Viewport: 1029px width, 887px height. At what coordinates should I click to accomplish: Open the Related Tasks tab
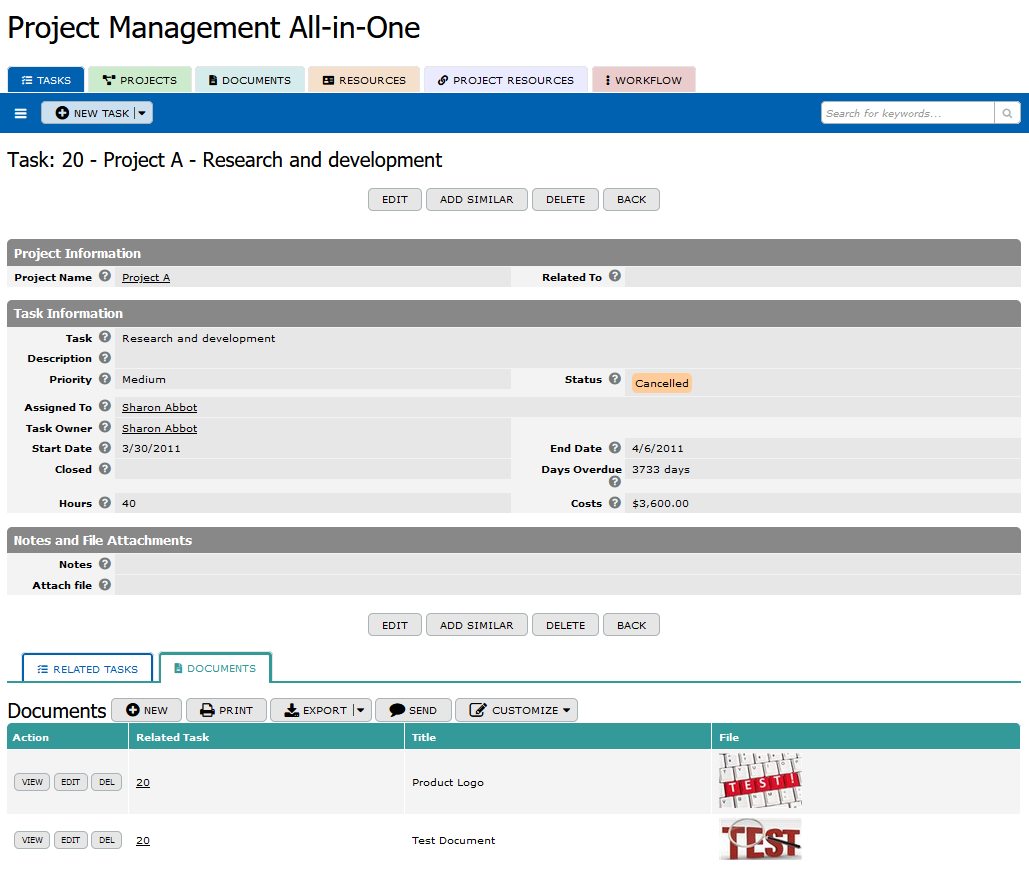pyautogui.click(x=87, y=669)
